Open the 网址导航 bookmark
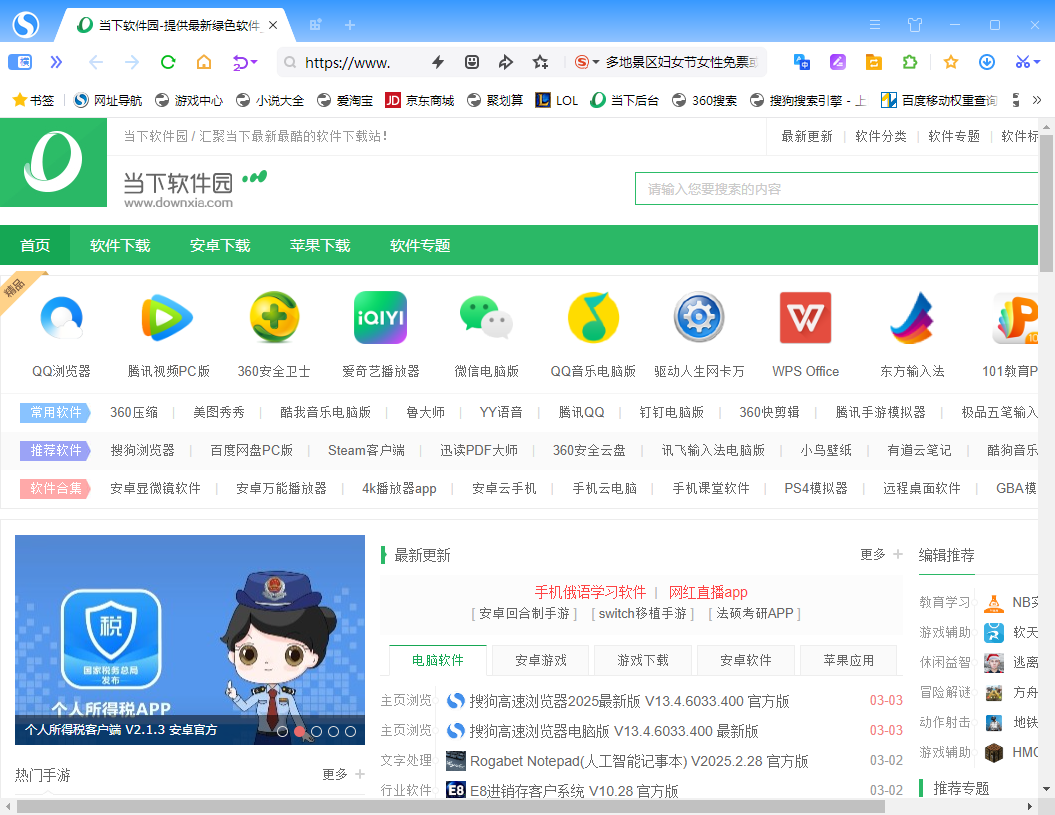This screenshot has height=815, width=1055. click(x=108, y=100)
